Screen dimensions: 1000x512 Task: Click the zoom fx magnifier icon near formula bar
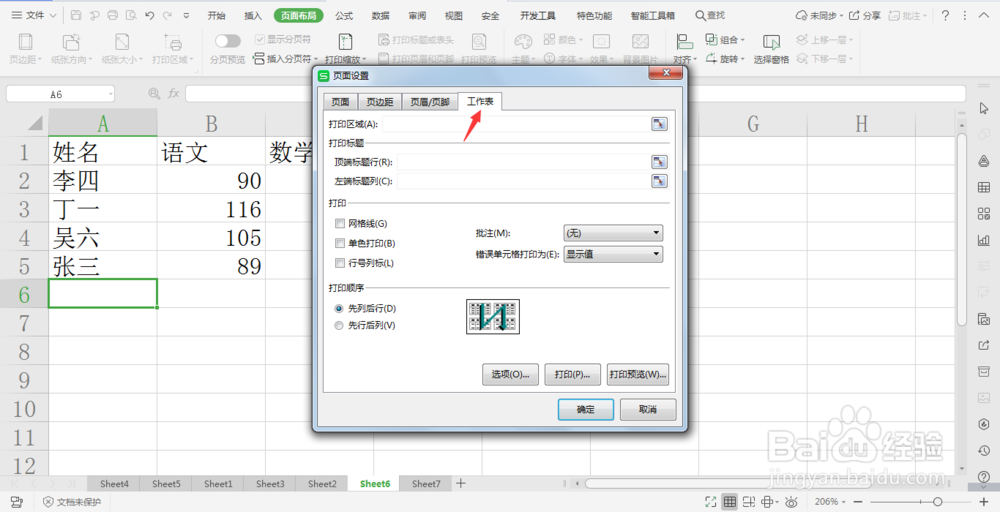154,94
